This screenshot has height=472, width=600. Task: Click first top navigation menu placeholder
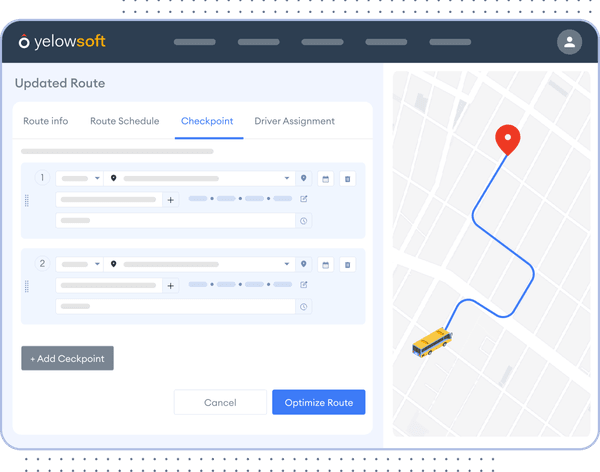pos(195,42)
